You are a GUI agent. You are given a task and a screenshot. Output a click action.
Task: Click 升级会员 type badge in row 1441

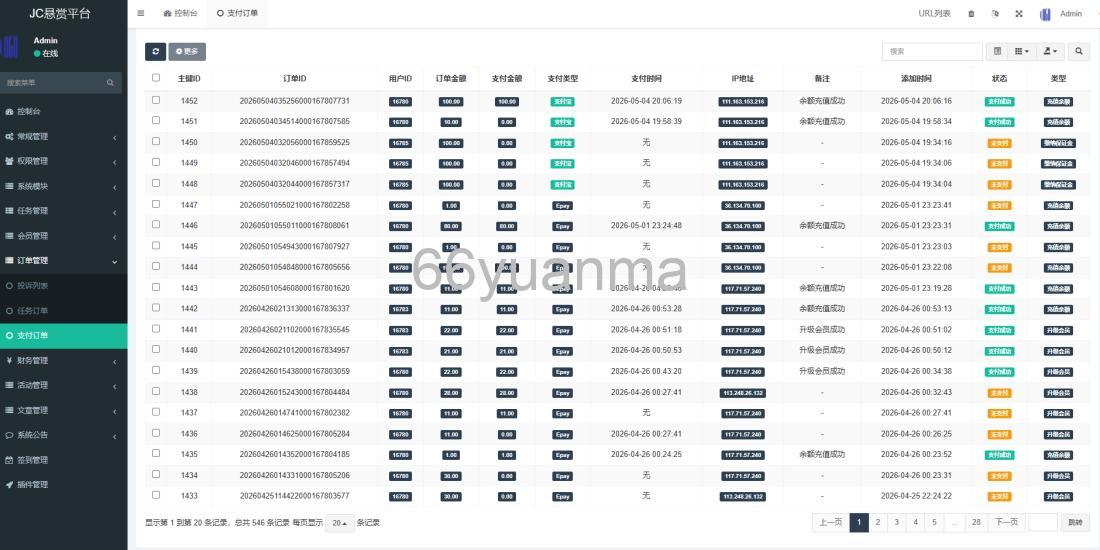1058,330
